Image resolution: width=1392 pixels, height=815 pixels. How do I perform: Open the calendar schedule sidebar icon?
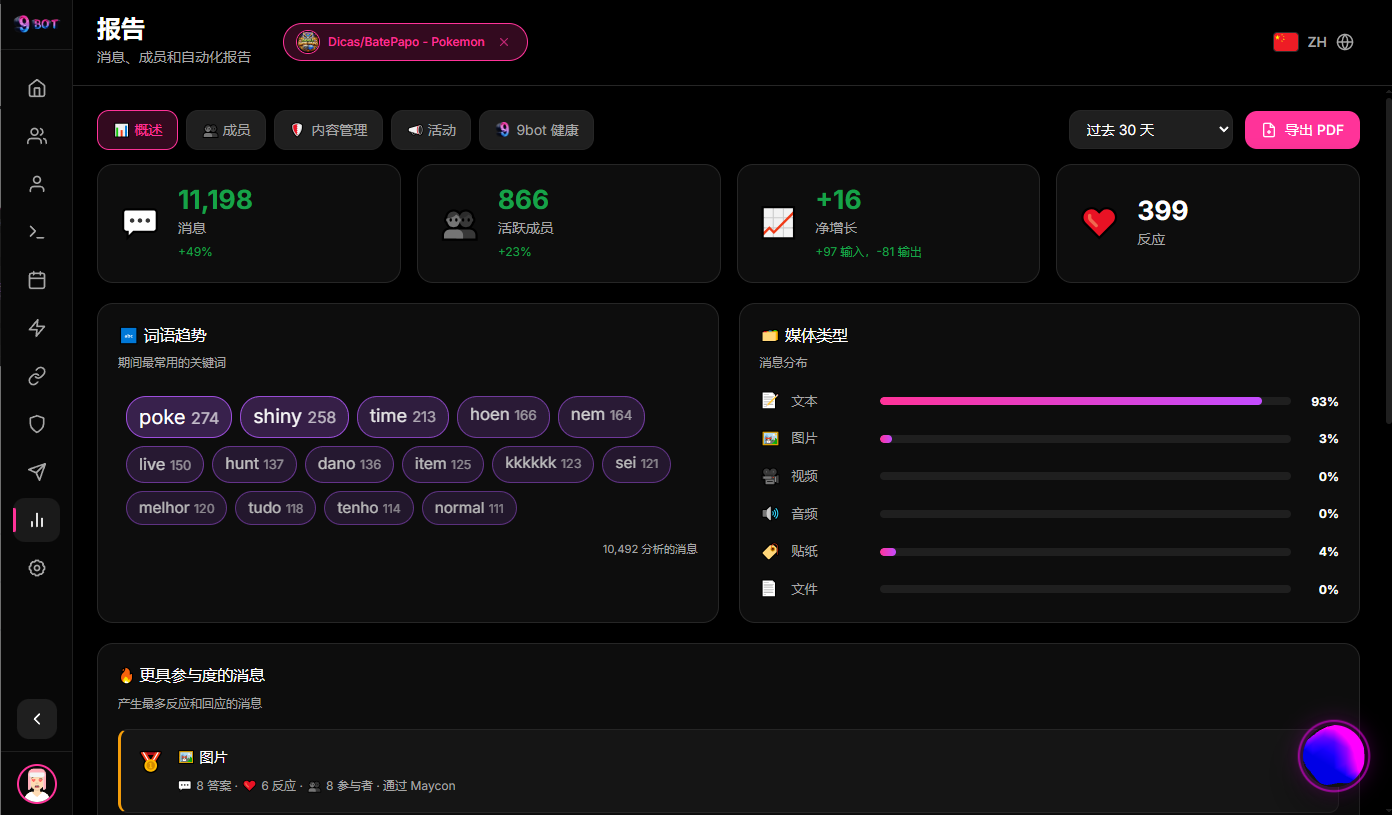tap(37, 280)
